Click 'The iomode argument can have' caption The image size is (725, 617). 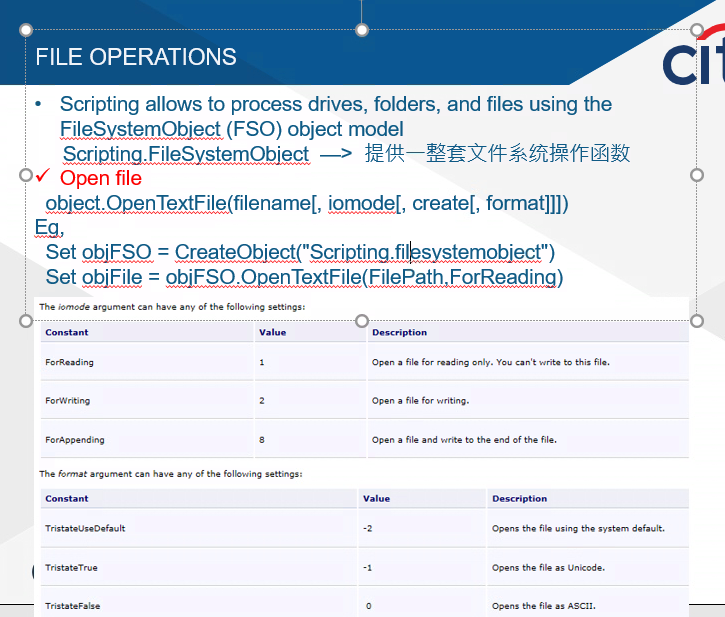(x=172, y=307)
